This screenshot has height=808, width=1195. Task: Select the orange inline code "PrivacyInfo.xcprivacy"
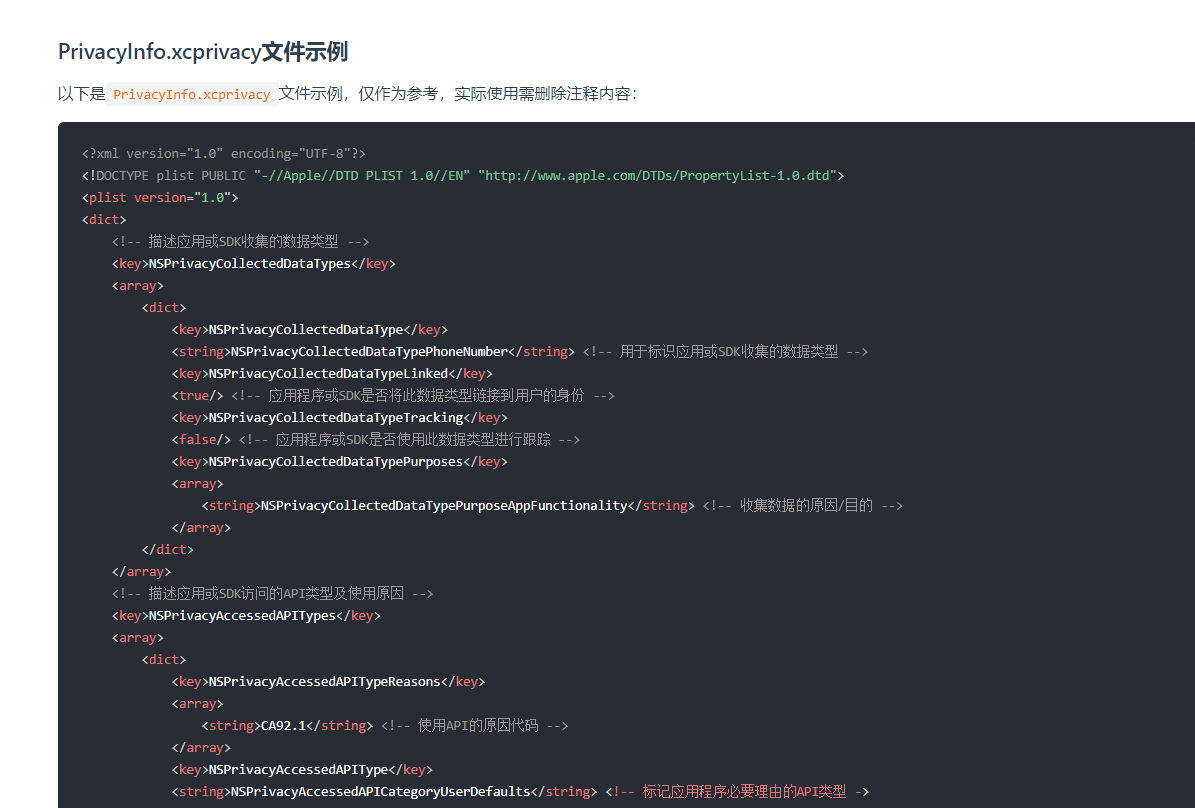[x=191, y=94]
